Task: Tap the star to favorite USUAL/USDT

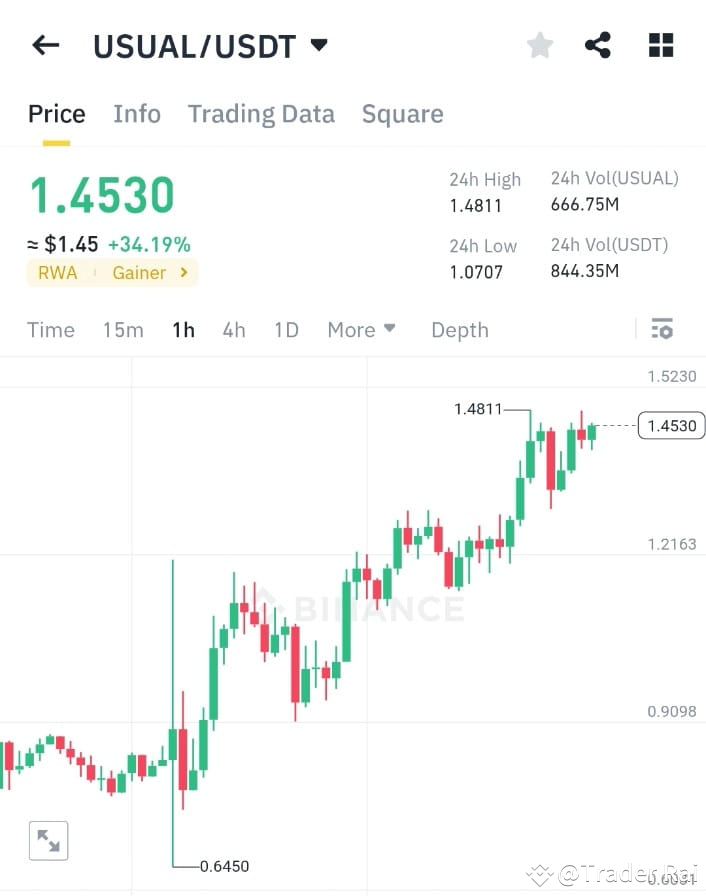Action: click(539, 44)
